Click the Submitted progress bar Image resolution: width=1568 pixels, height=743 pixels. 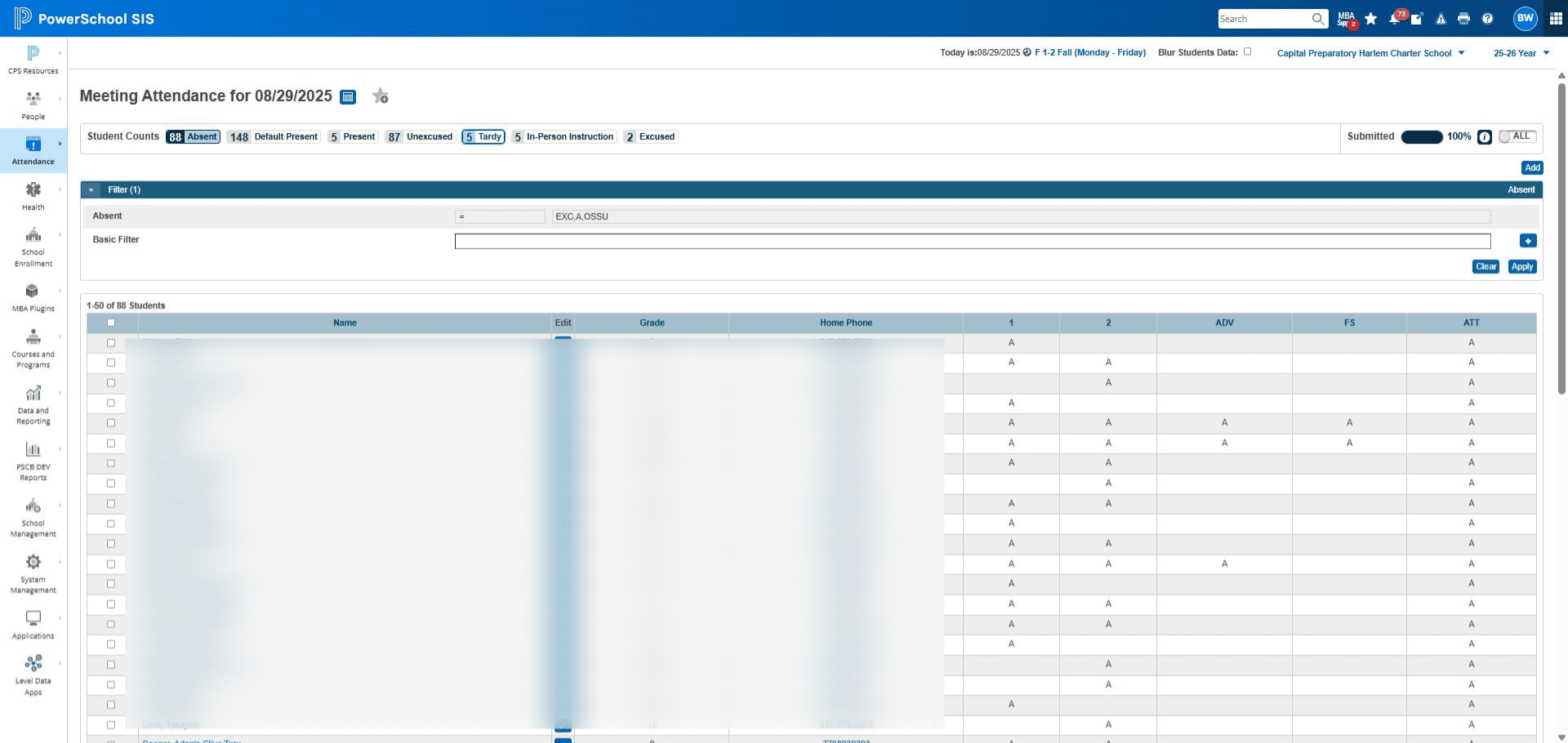(1422, 137)
